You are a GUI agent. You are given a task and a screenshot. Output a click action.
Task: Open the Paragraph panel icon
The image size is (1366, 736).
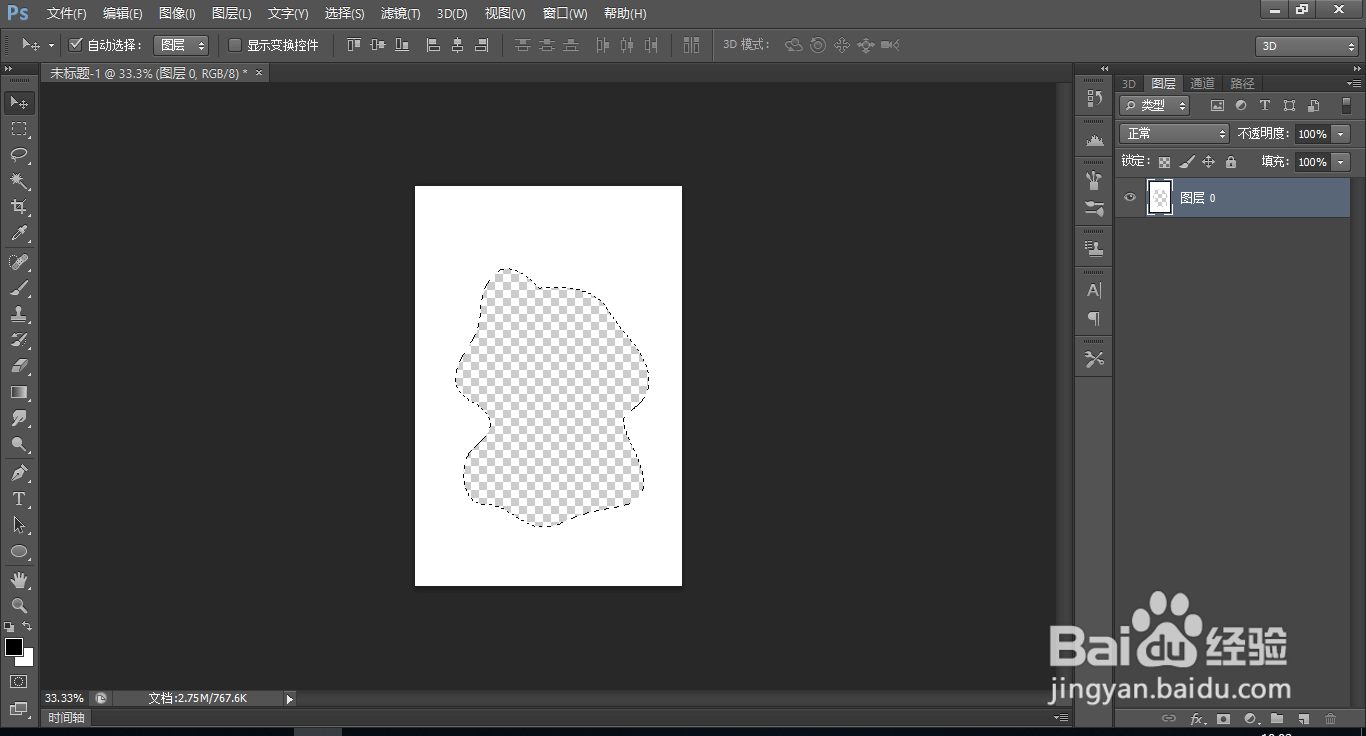click(x=1094, y=319)
